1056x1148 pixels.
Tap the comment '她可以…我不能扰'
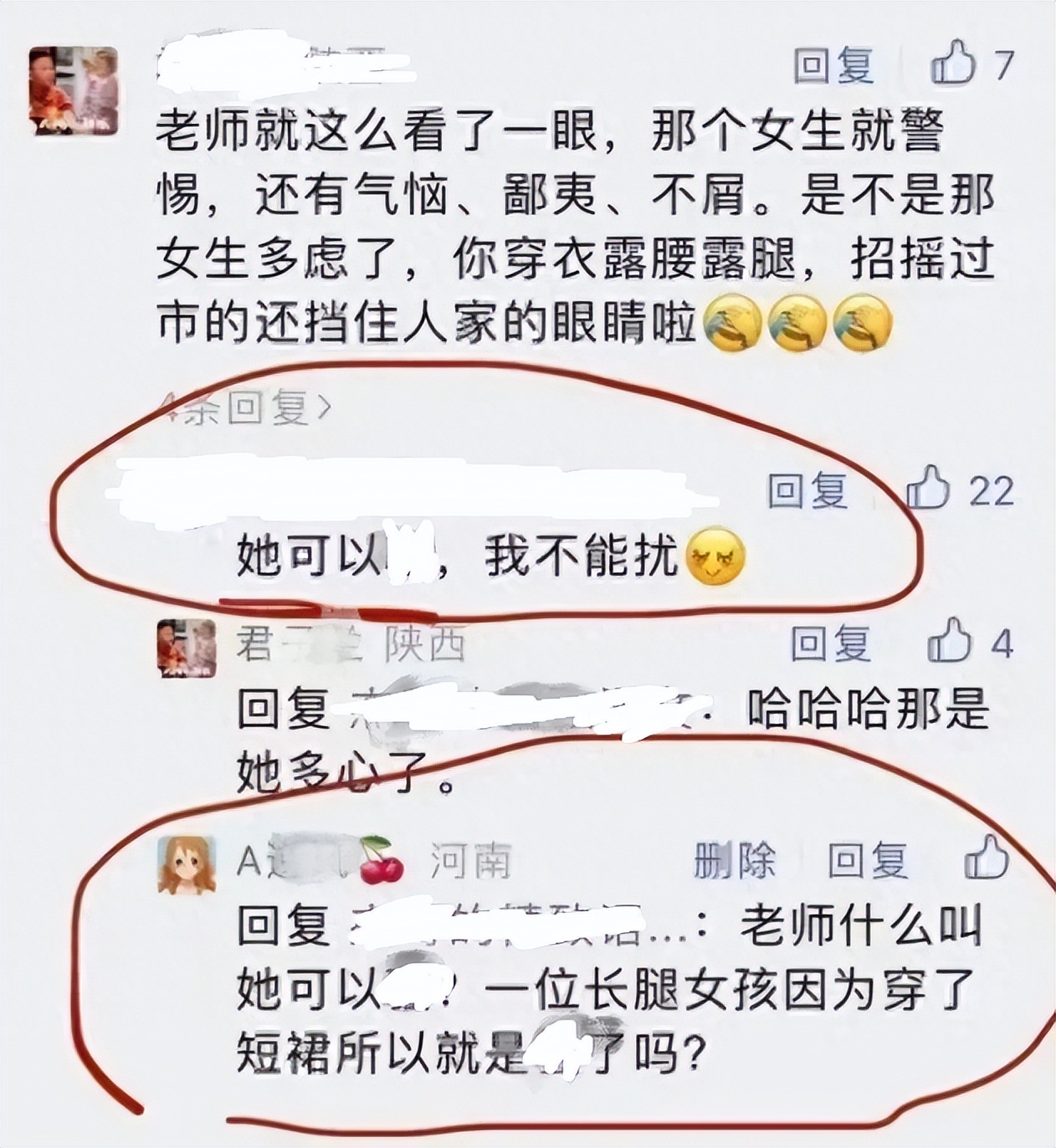(x=490, y=556)
